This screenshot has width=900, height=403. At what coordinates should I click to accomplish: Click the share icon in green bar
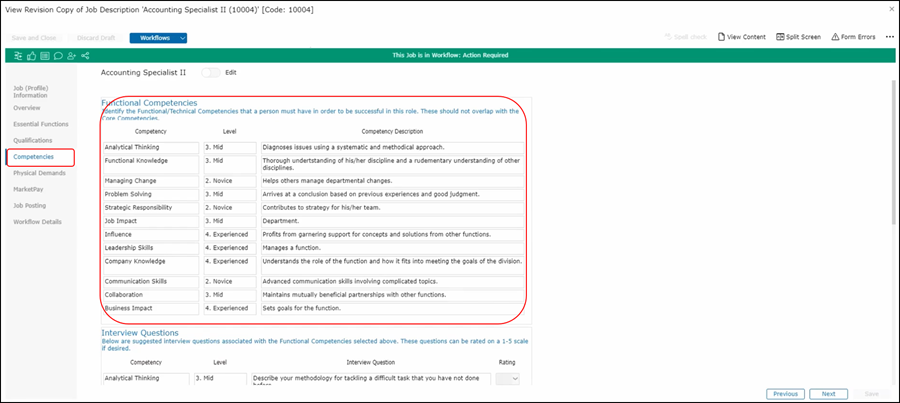pos(85,56)
